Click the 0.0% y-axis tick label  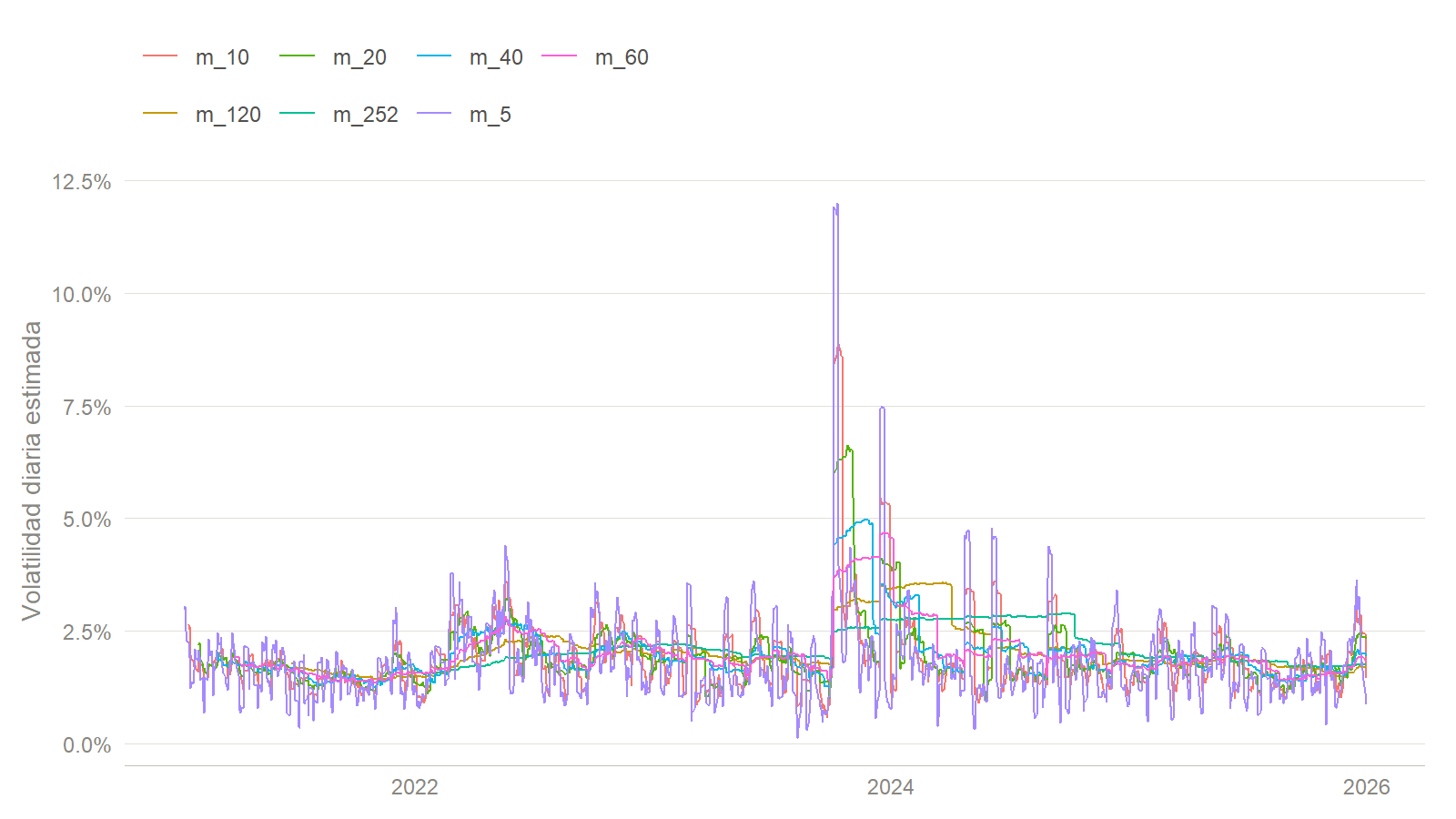tap(87, 745)
